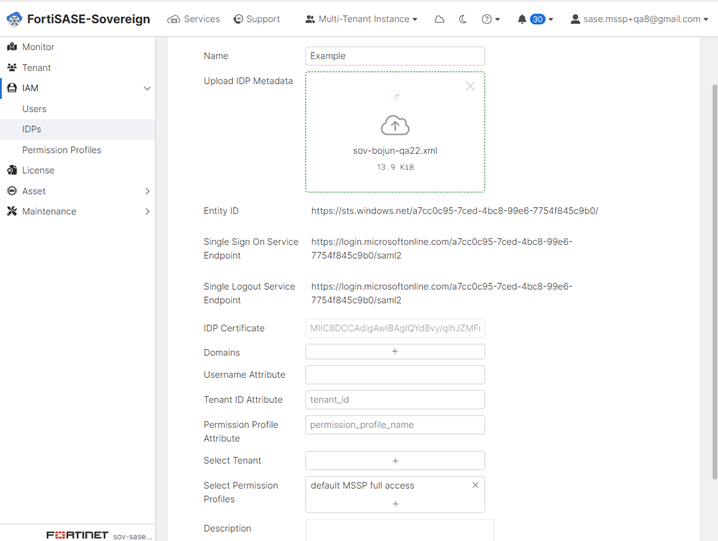Remove default MSSP full access profile
718x541 pixels.
coord(475,485)
